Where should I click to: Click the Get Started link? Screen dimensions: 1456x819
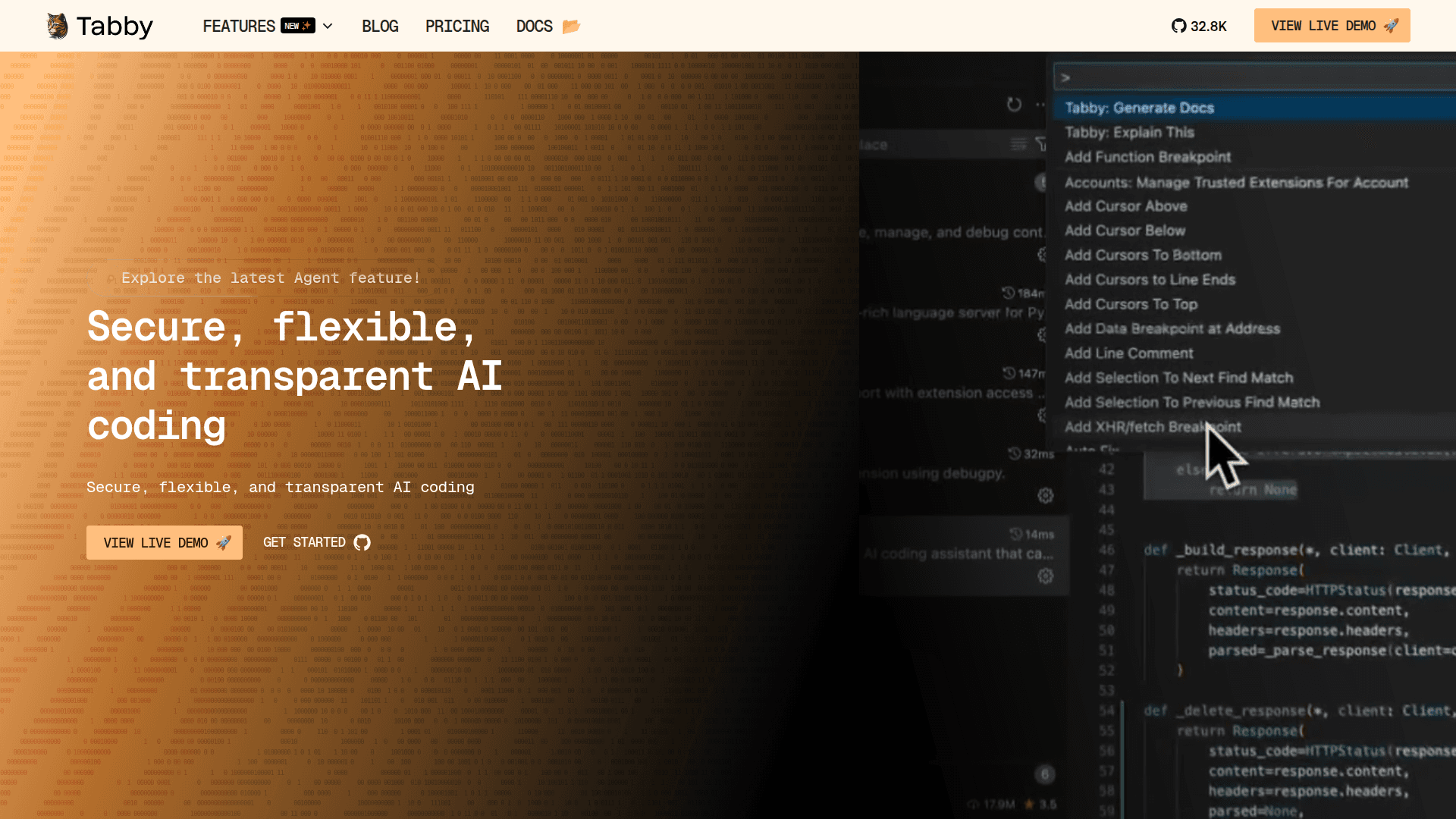pos(305,542)
